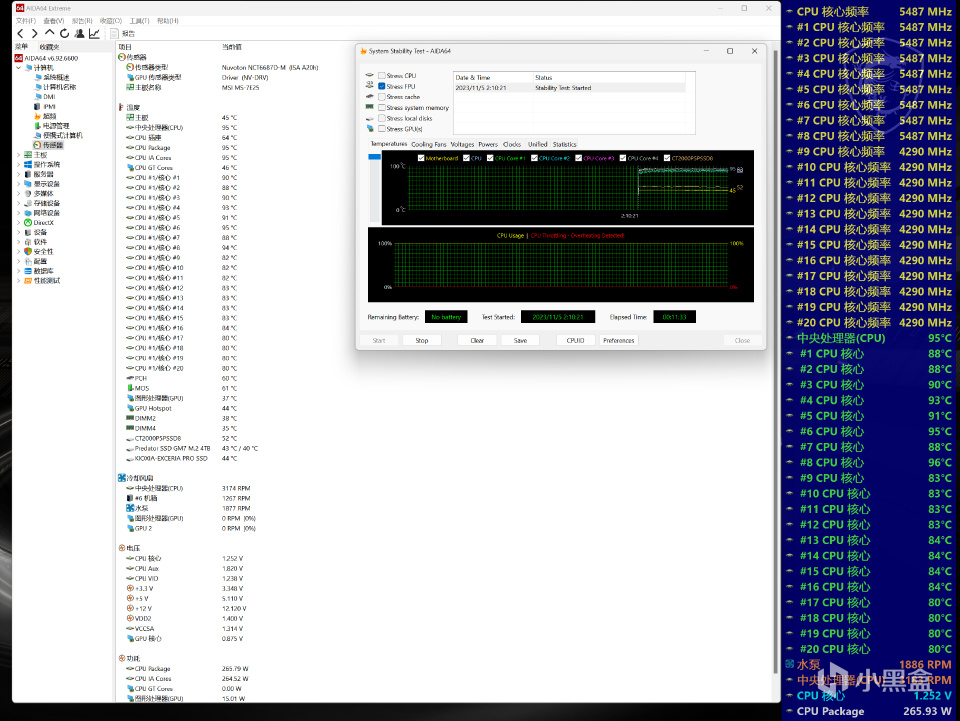Viewport: 960px width, 721px height.
Task: Open the 报告 (Report) toolbar icon
Action: click(x=116, y=33)
